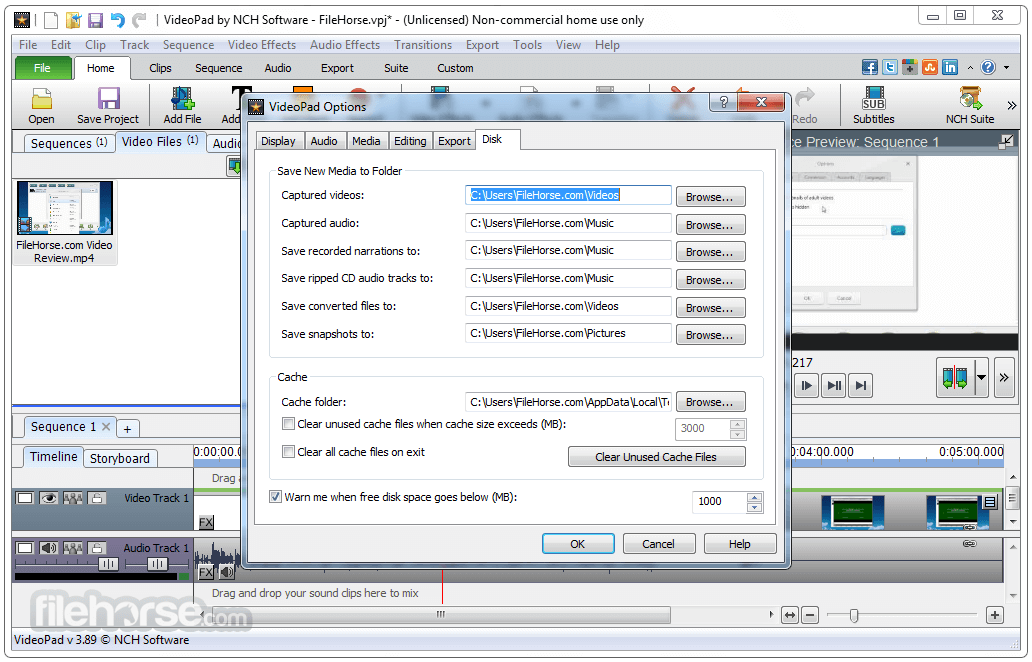Click Save snapshots to path field

(568, 334)
